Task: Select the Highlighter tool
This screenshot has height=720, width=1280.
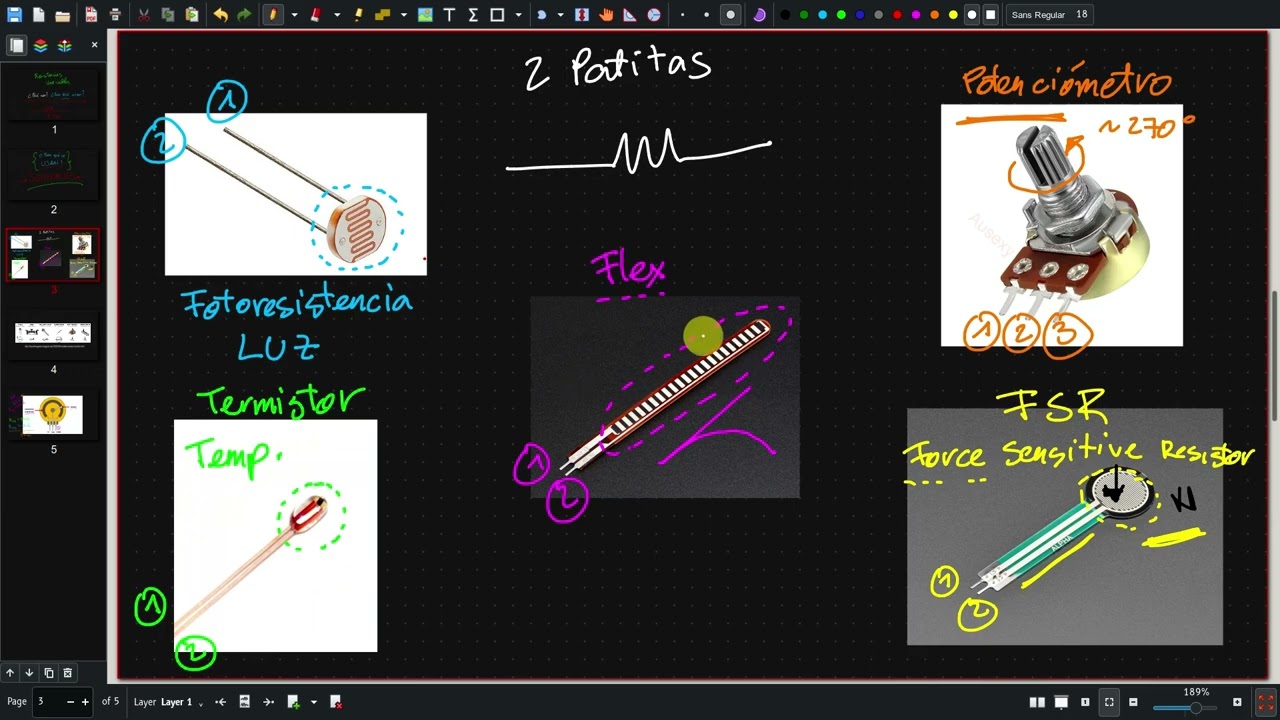Action: (358, 15)
